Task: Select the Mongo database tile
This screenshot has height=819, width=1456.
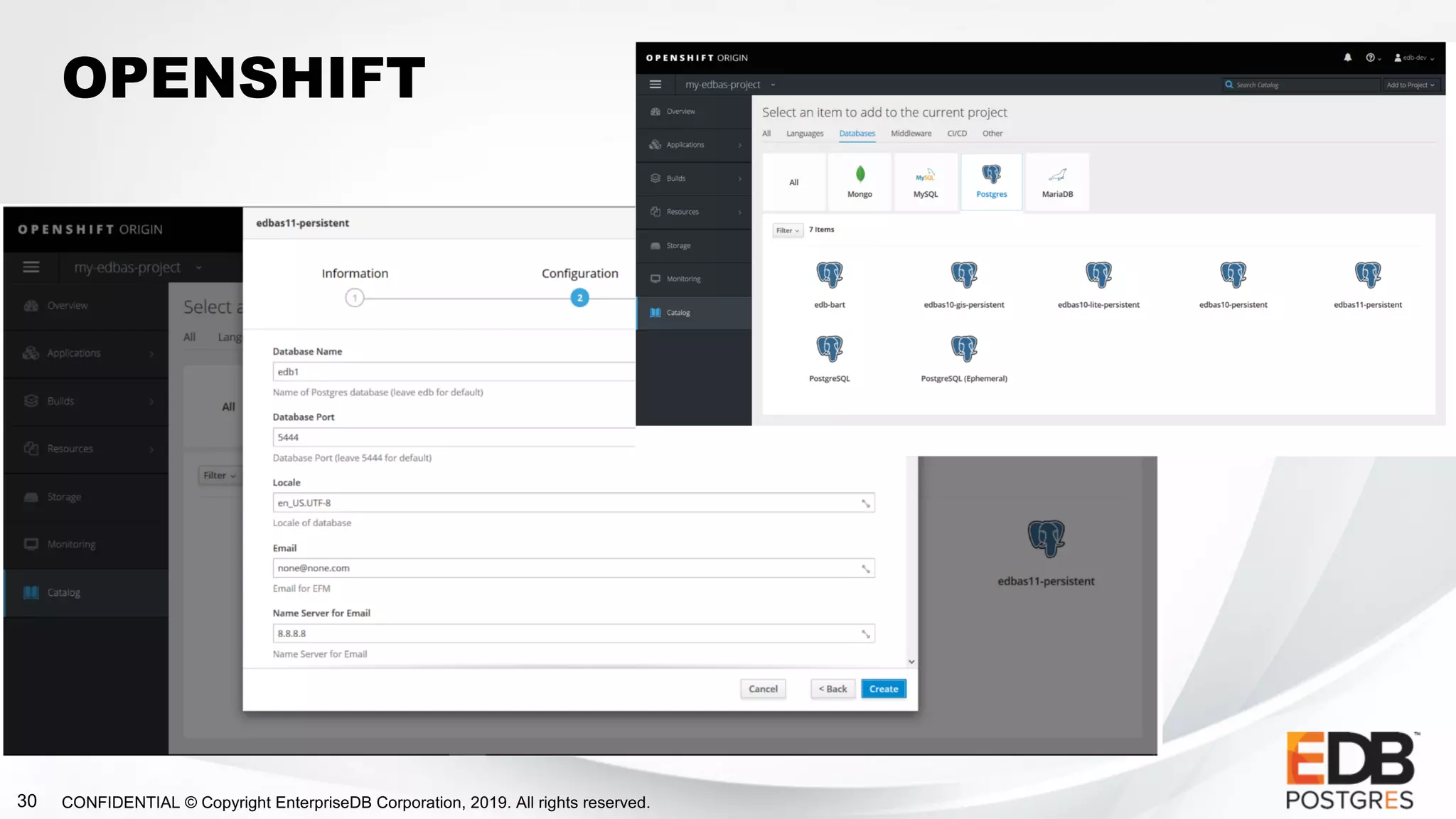Action: point(859,182)
